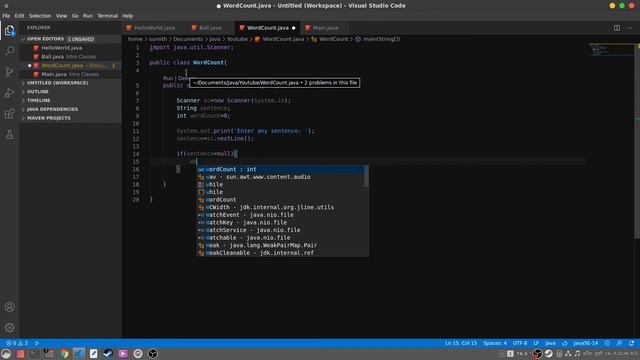Click Java language mode in status bar
Viewport: 640px width, 360px height.
550,343
